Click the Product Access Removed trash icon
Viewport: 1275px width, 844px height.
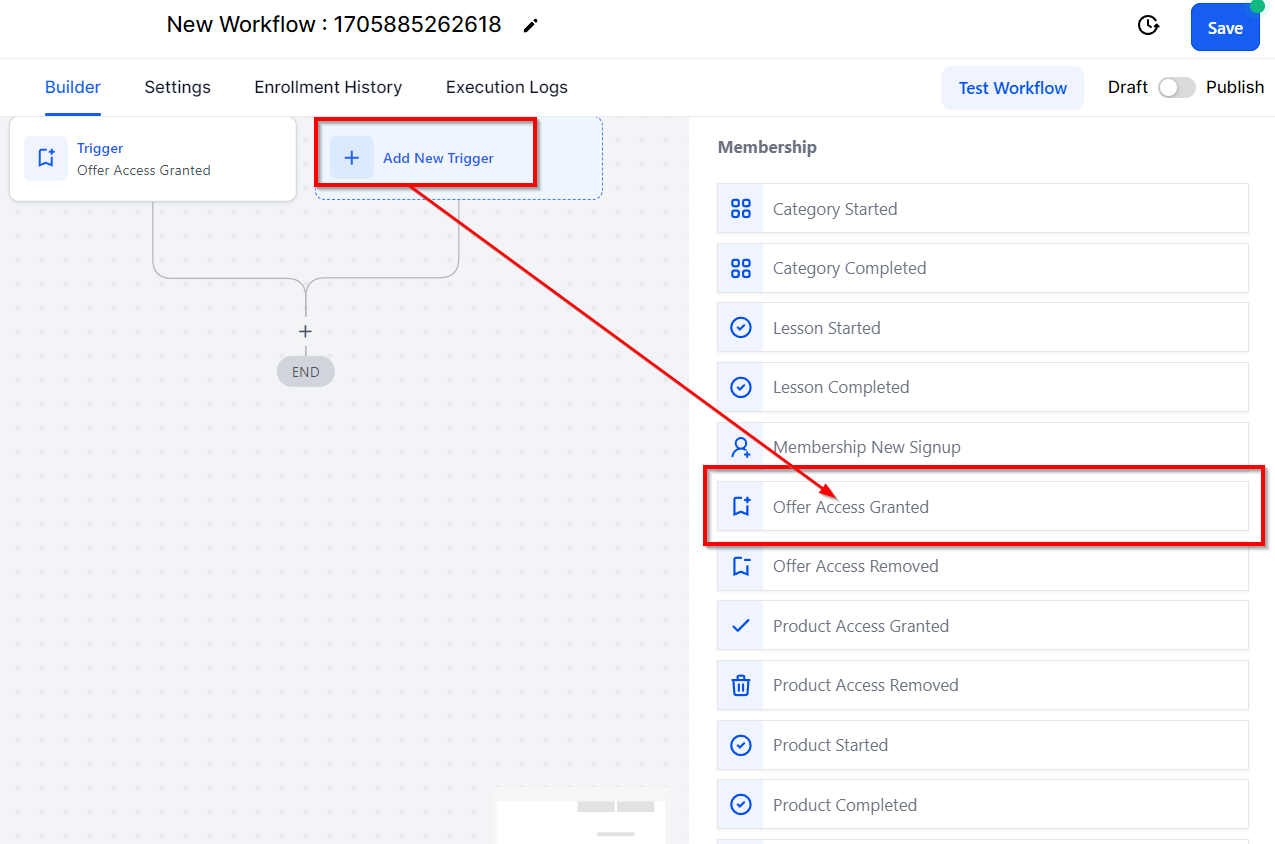(x=741, y=685)
